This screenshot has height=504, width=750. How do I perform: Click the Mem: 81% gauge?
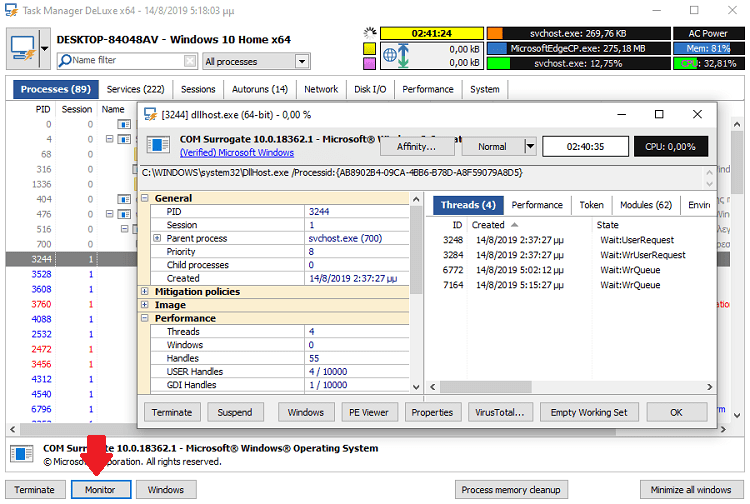coord(708,48)
